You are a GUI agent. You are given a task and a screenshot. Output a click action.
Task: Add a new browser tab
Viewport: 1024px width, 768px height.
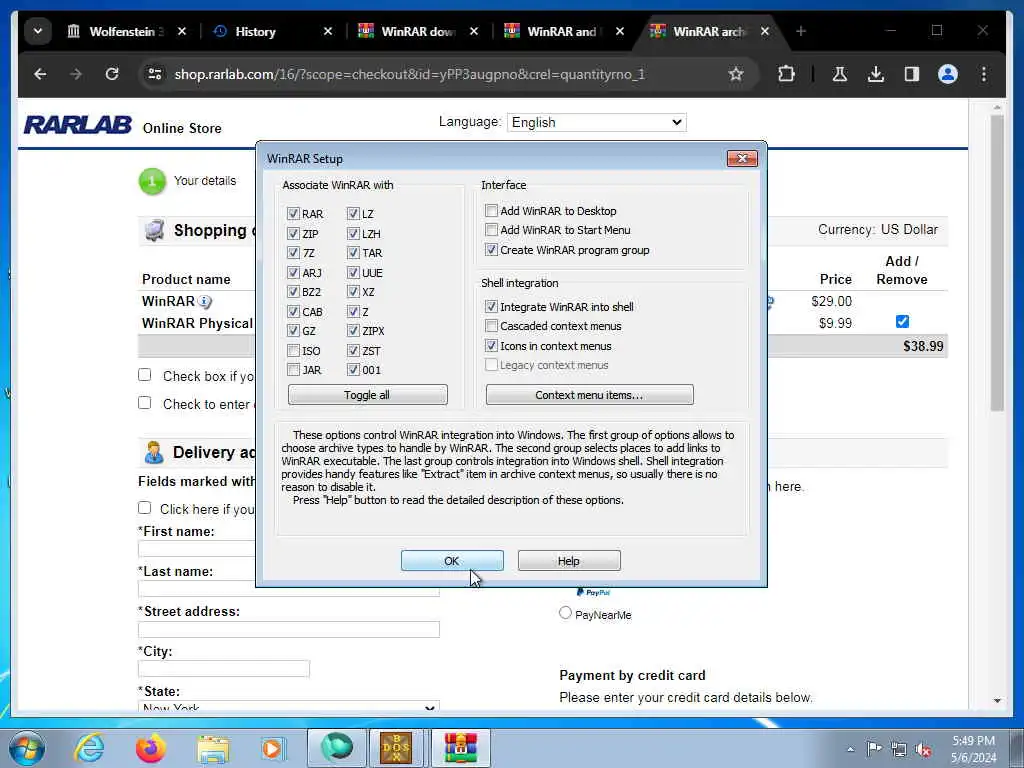pyautogui.click(x=801, y=31)
